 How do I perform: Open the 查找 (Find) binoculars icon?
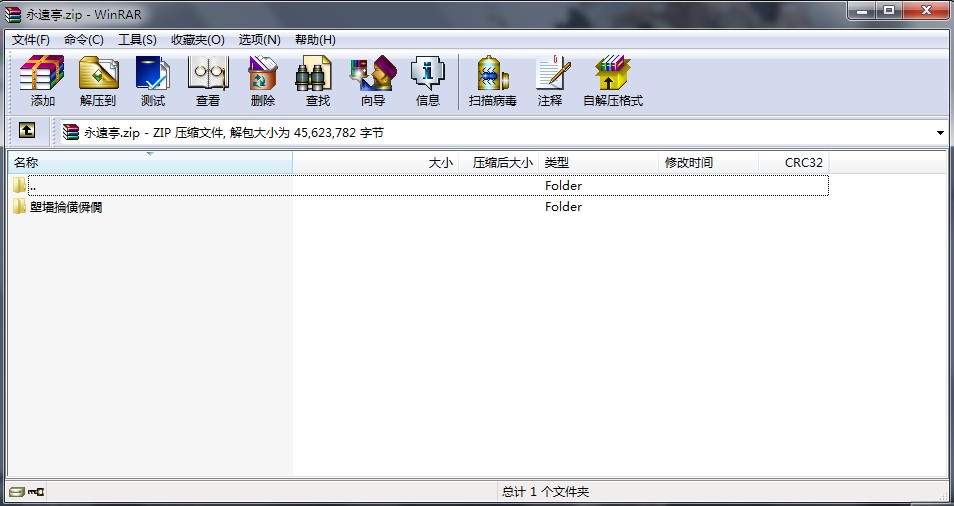(317, 81)
